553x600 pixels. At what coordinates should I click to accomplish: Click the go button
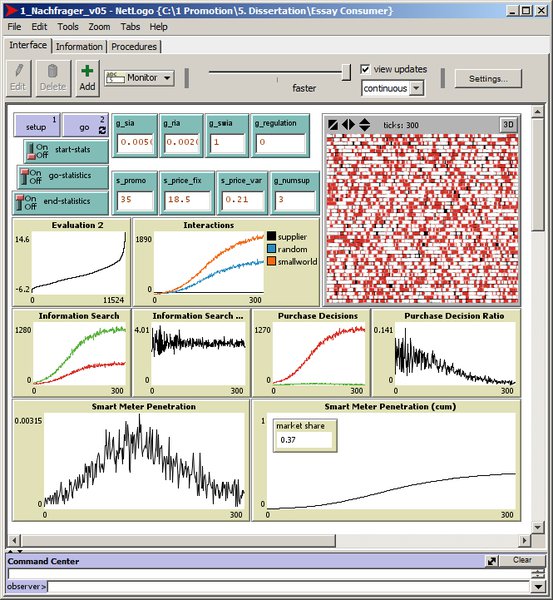tap(85, 125)
